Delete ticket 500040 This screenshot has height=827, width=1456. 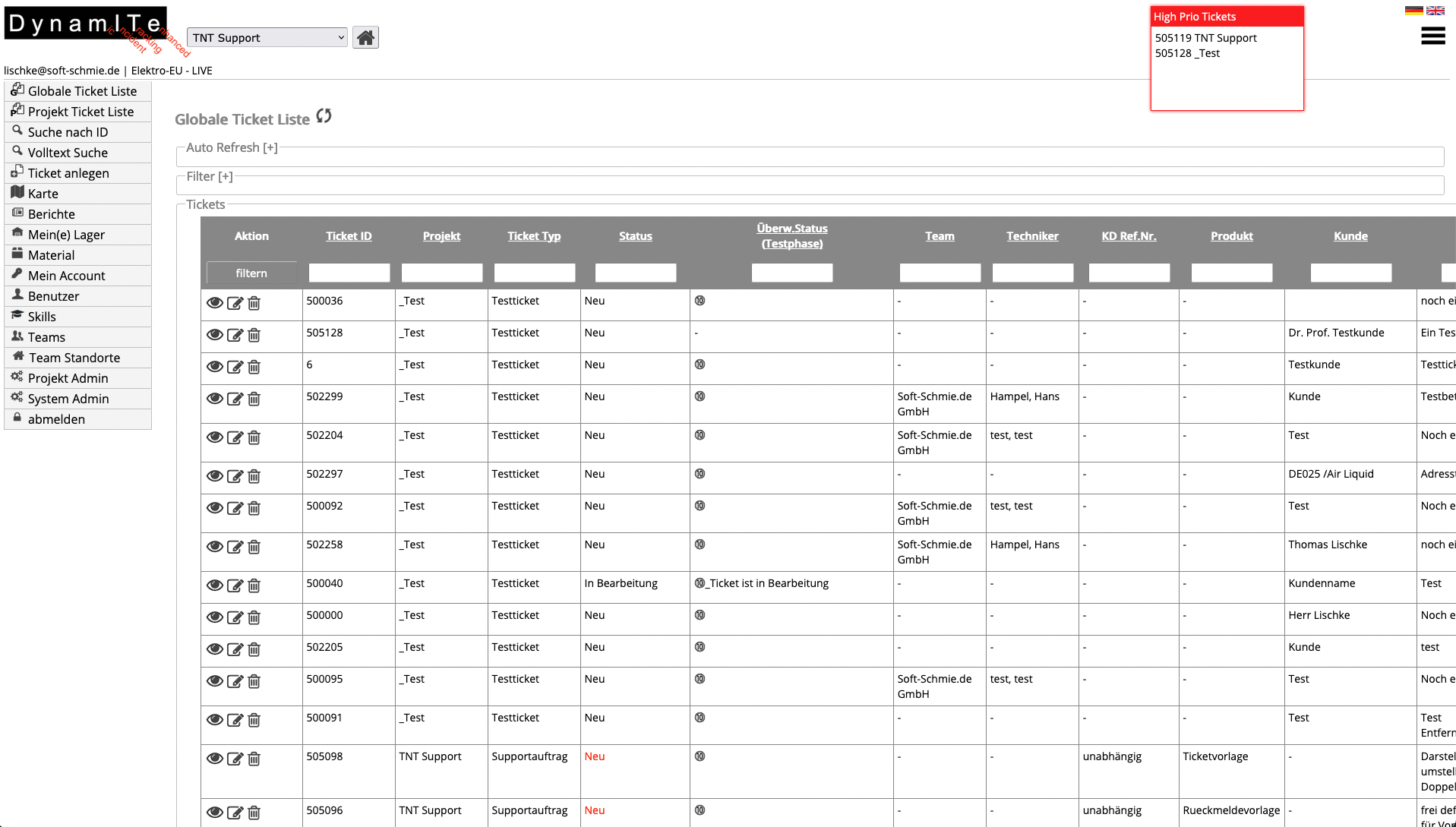(x=254, y=586)
